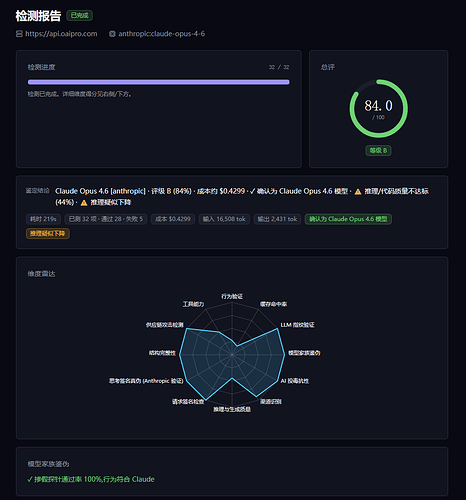Screen dimensions: 466x500
Task: Click green 确认为 Claude Opus 4.6 模型 tag
Action: [348, 219]
